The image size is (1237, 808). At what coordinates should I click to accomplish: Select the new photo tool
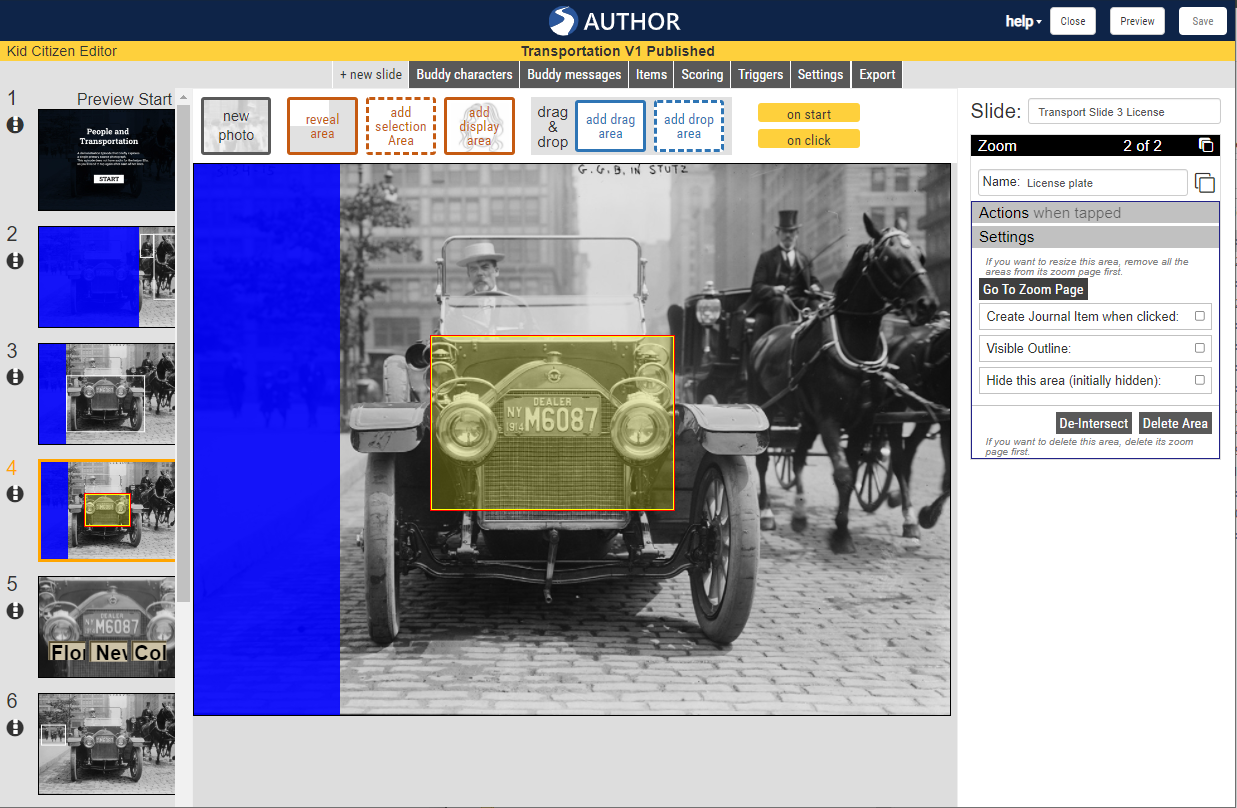(235, 125)
